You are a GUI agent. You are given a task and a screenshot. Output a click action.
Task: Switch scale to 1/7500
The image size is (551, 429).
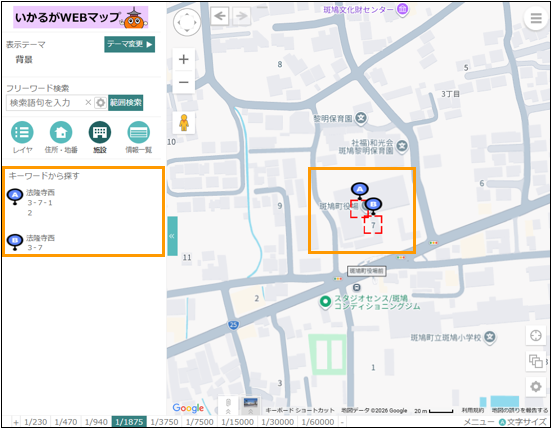tap(200, 422)
